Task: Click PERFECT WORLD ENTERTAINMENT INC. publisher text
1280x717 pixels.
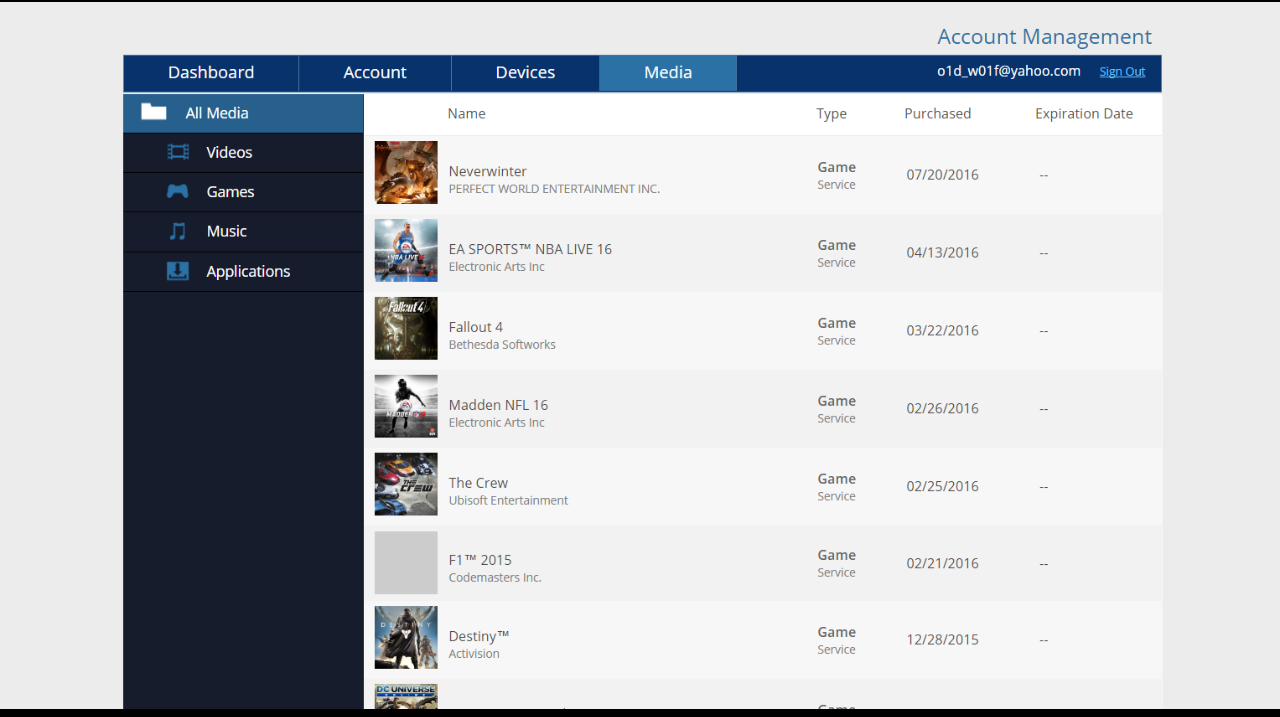Action: pos(554,189)
